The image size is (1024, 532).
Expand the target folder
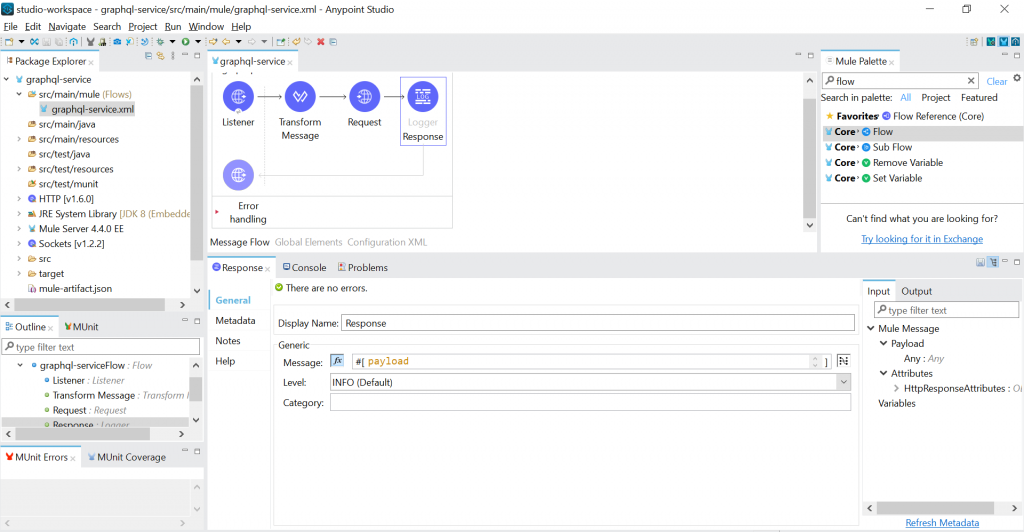[x=19, y=274]
